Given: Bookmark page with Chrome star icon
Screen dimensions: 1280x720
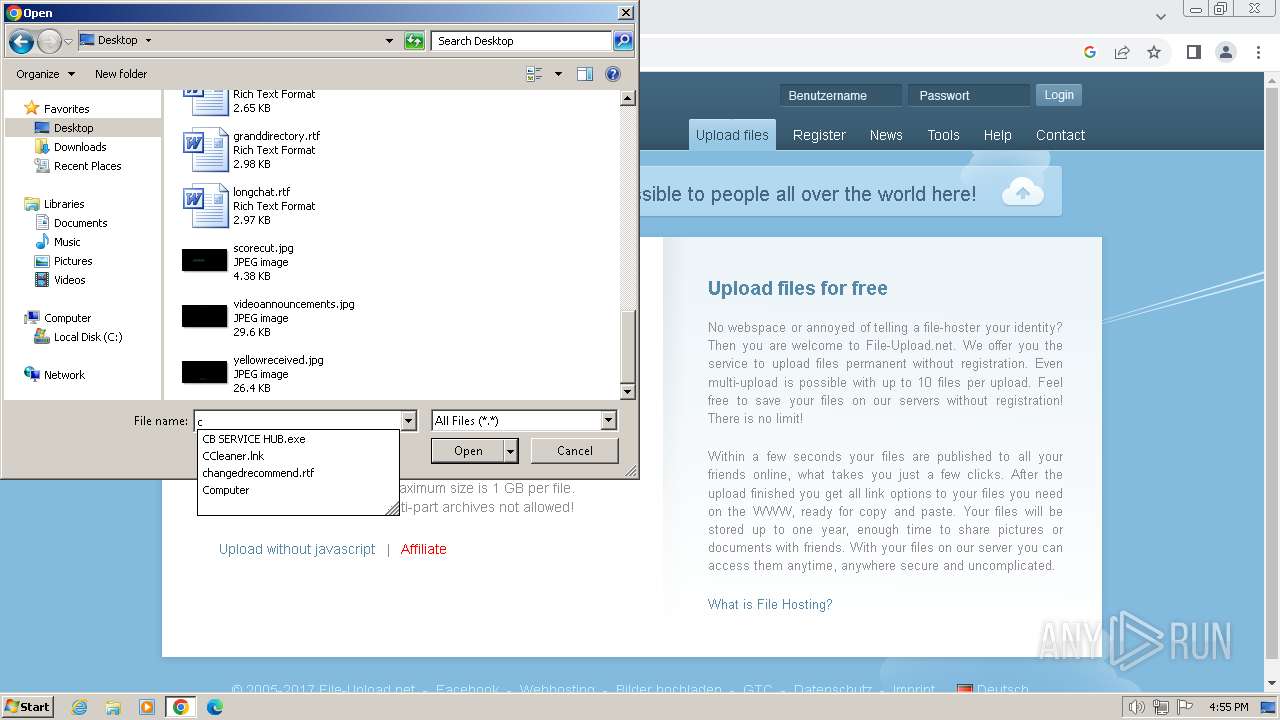Looking at the screenshot, I should 1154,52.
